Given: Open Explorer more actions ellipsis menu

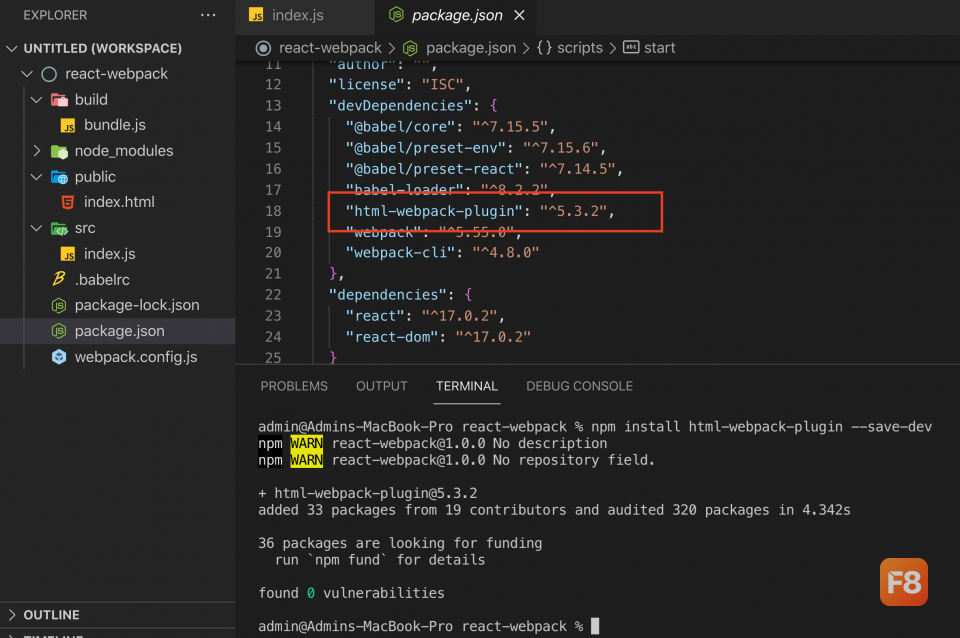Looking at the screenshot, I should coord(208,15).
